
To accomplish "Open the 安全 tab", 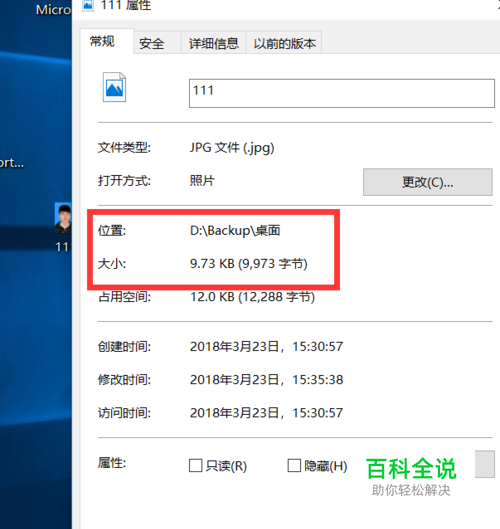I will click(158, 43).
